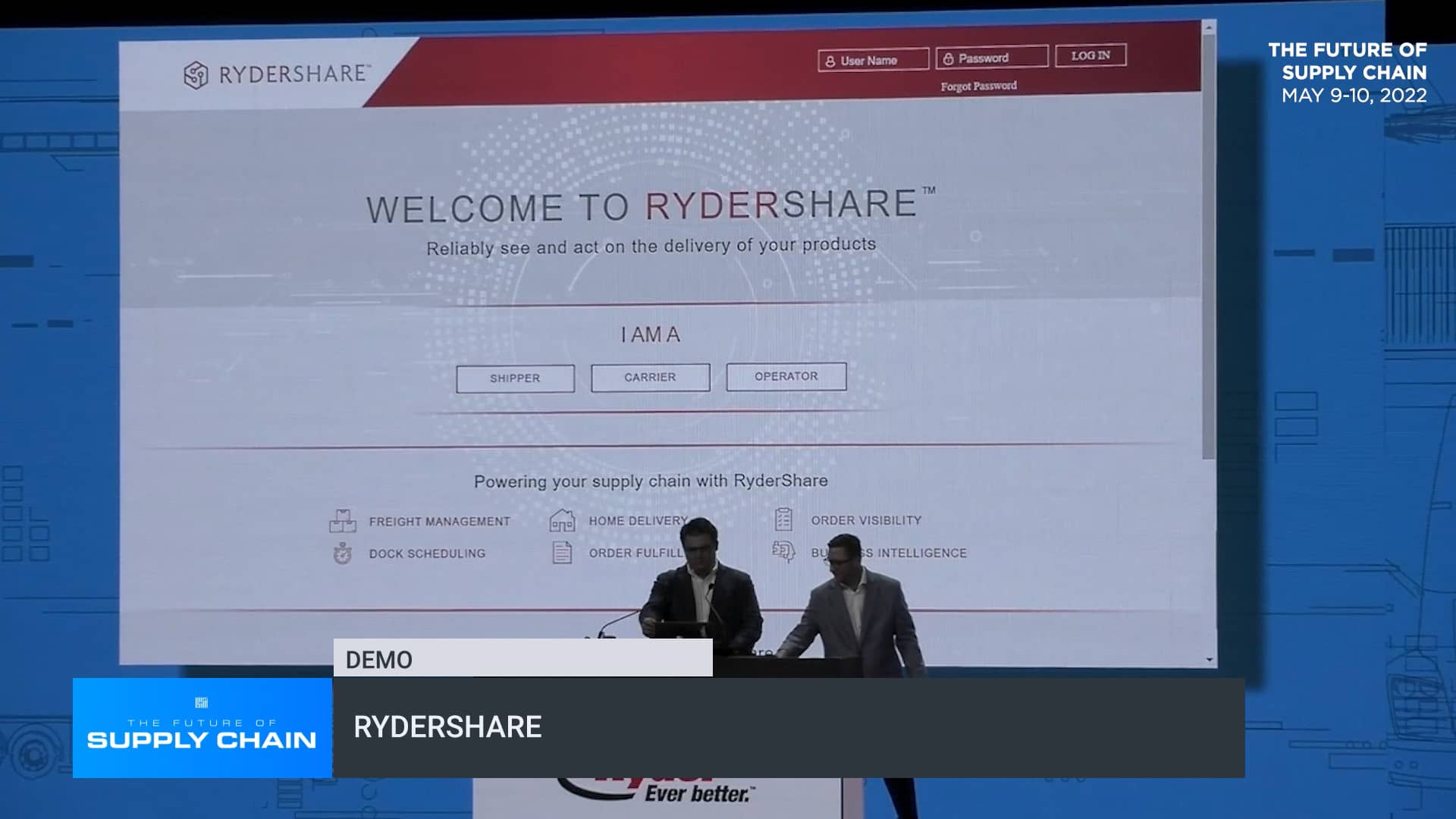The height and width of the screenshot is (819, 1456).
Task: Click the Business Intelligence head icon
Action: point(783,551)
